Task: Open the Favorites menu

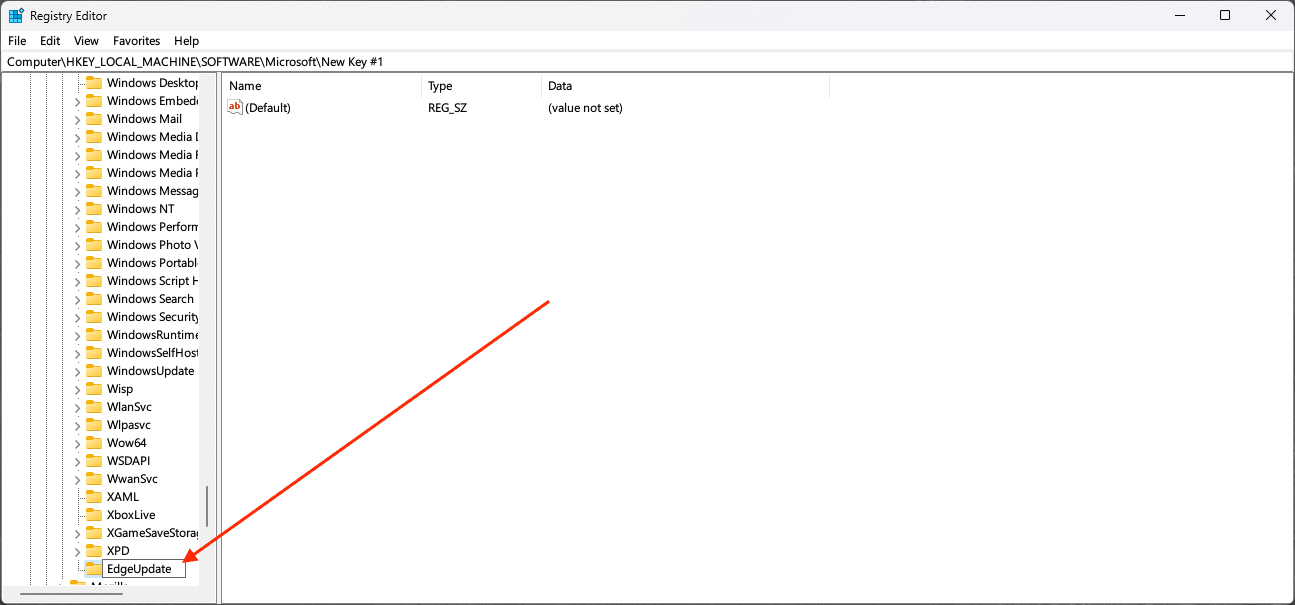Action: [136, 41]
